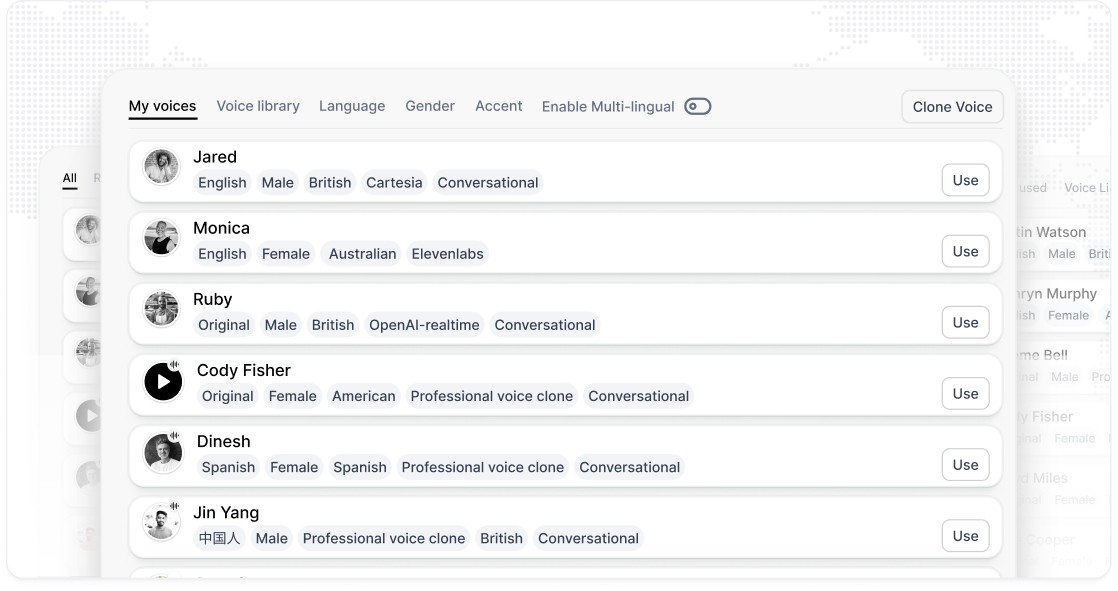
Task: Select the All tab in background panel
Action: (x=69, y=178)
